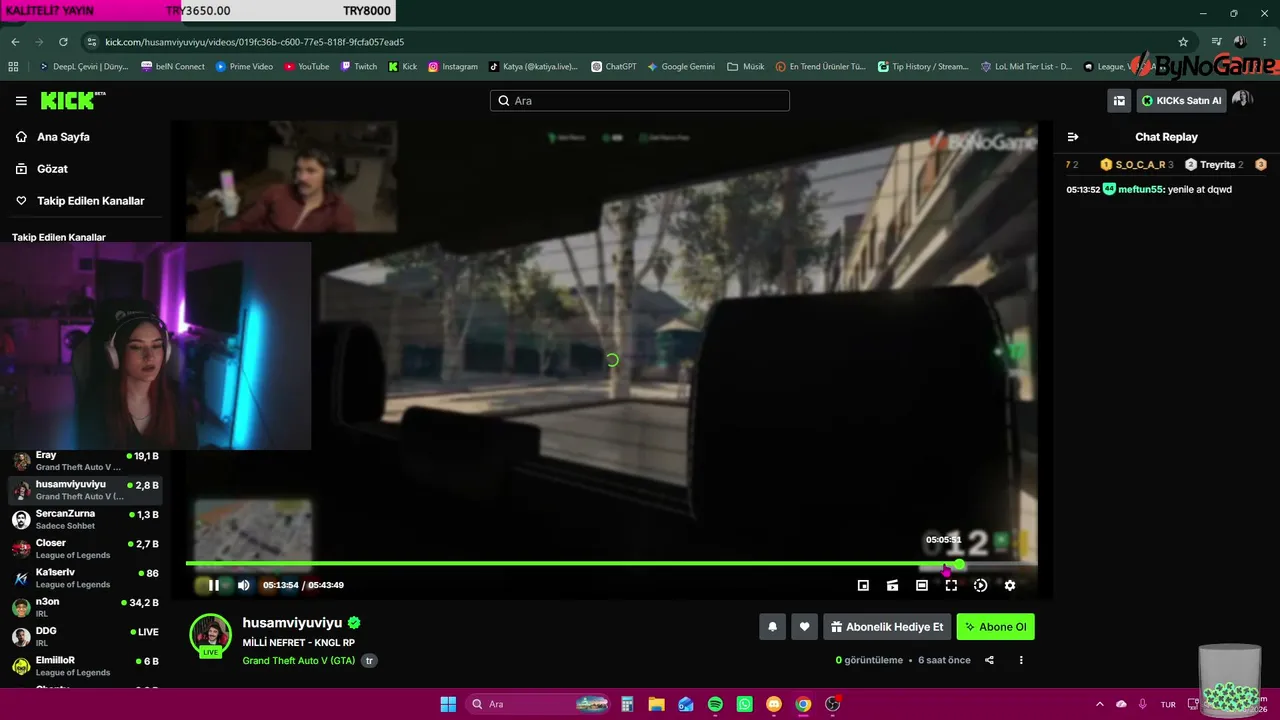Open the browser apps grid shortcut
Image resolution: width=1280 pixels, height=720 pixels.
13,67
